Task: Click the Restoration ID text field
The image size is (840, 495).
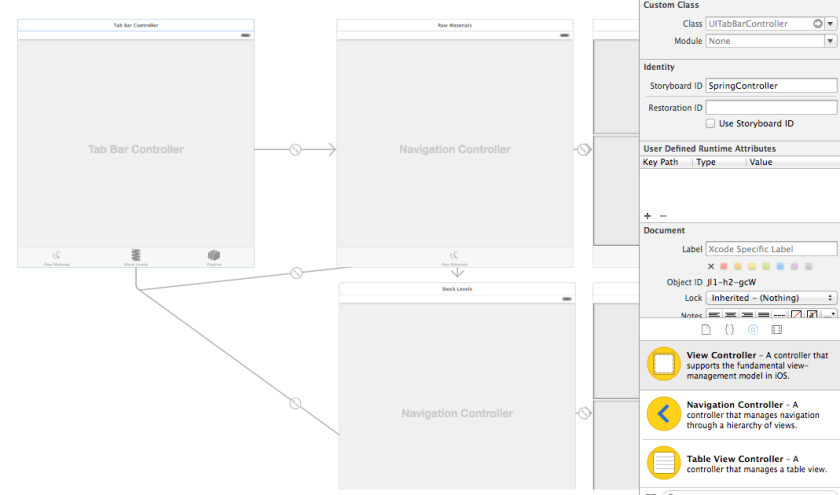Action: [x=771, y=107]
